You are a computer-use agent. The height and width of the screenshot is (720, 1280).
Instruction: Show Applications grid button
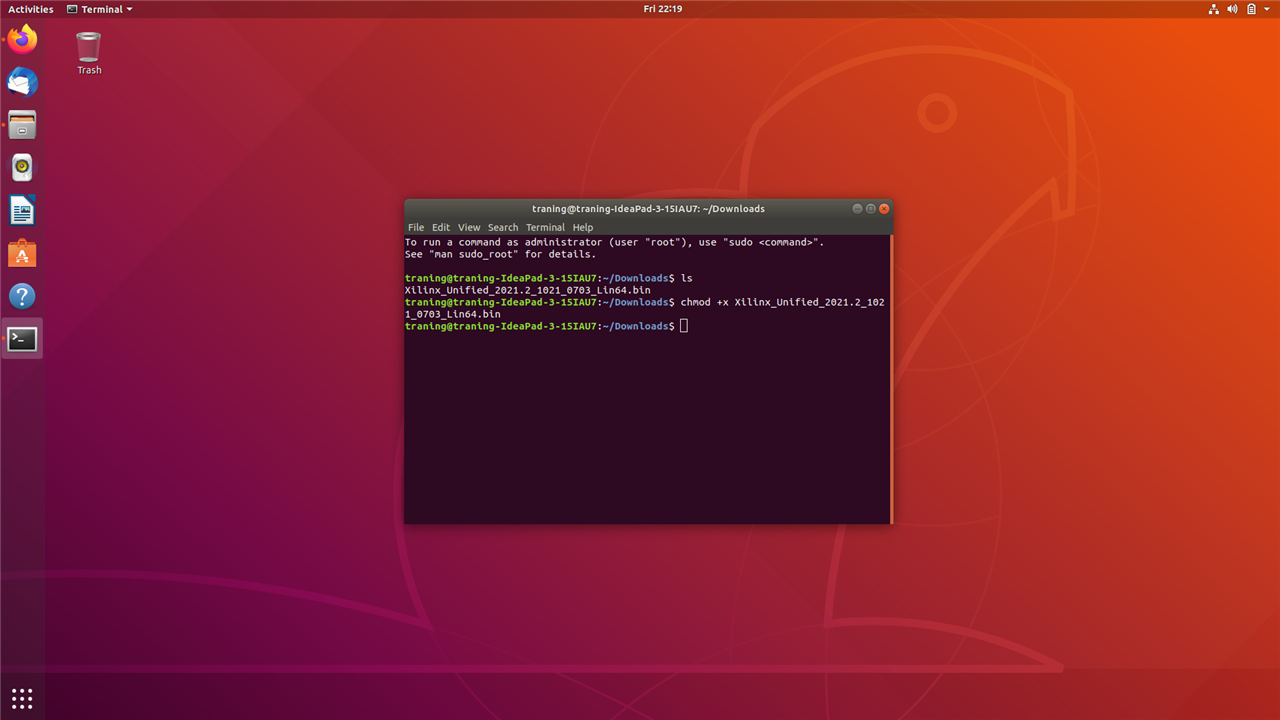(22, 697)
